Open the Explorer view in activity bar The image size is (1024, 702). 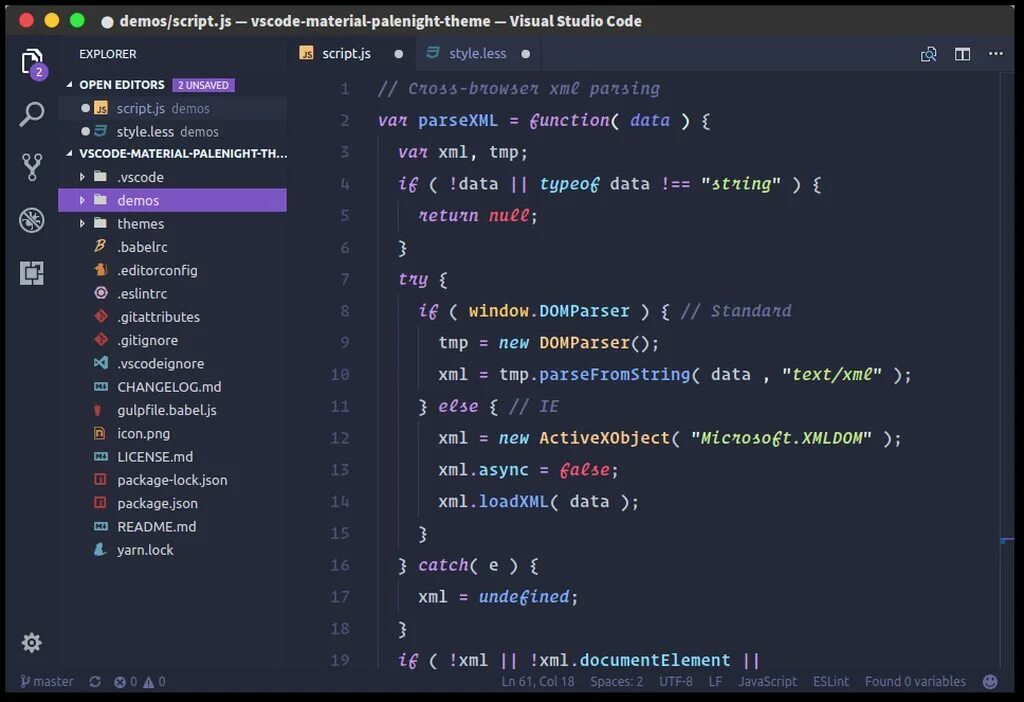point(32,63)
